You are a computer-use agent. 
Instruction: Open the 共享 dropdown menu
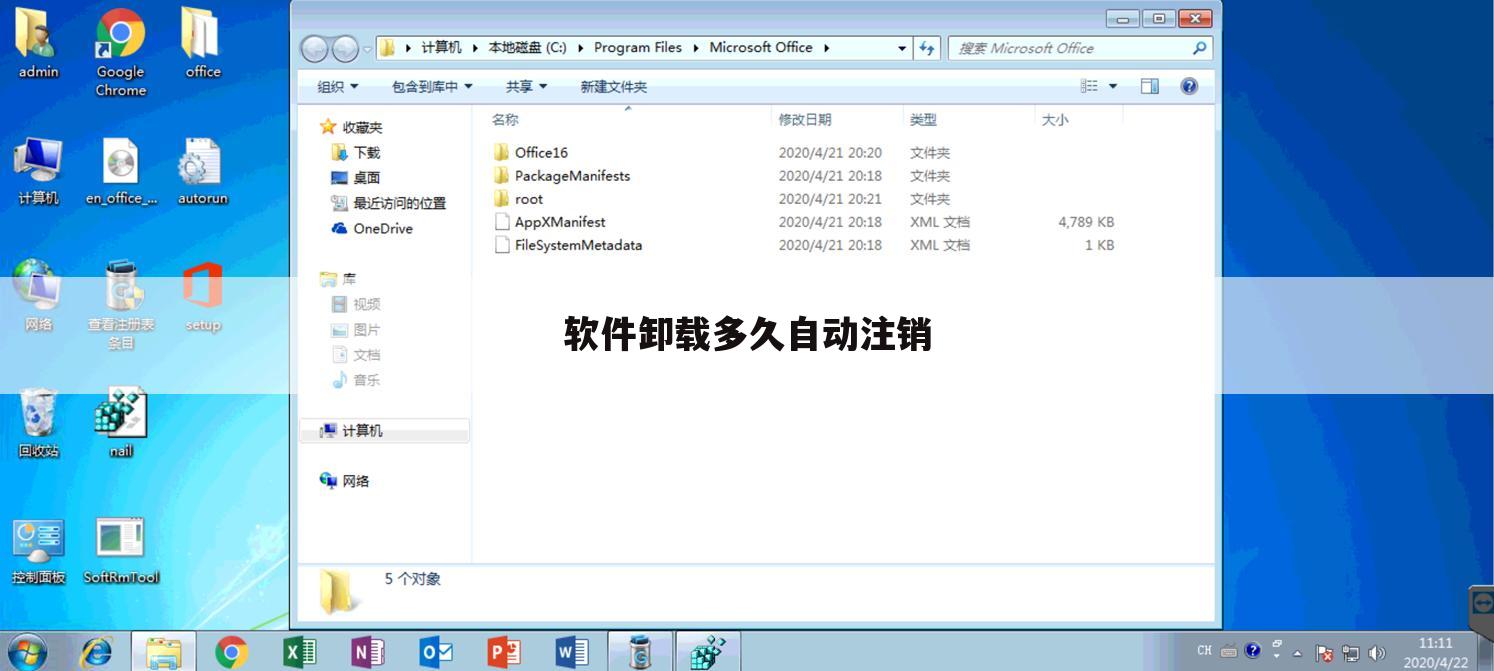click(526, 87)
